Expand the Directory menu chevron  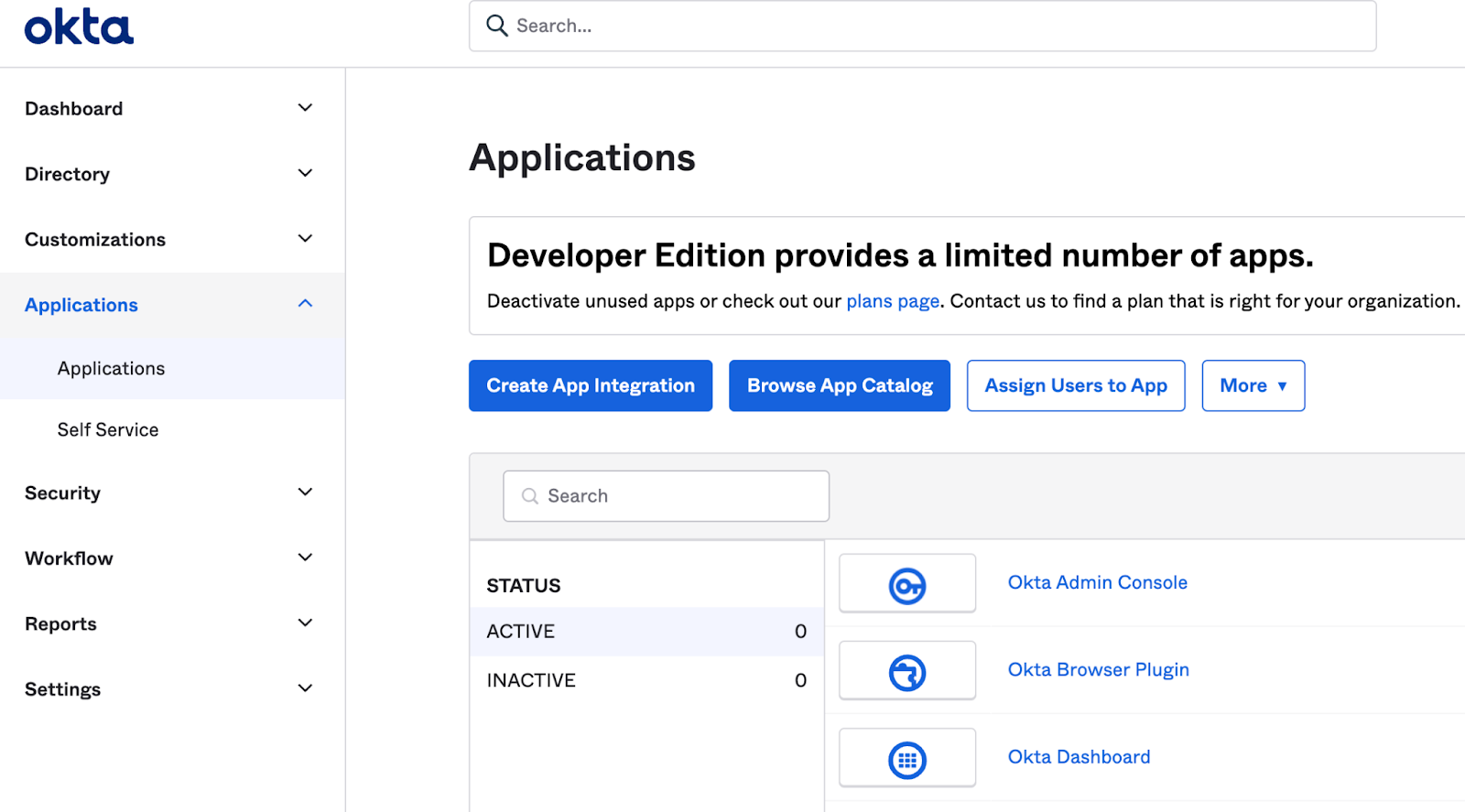(306, 173)
